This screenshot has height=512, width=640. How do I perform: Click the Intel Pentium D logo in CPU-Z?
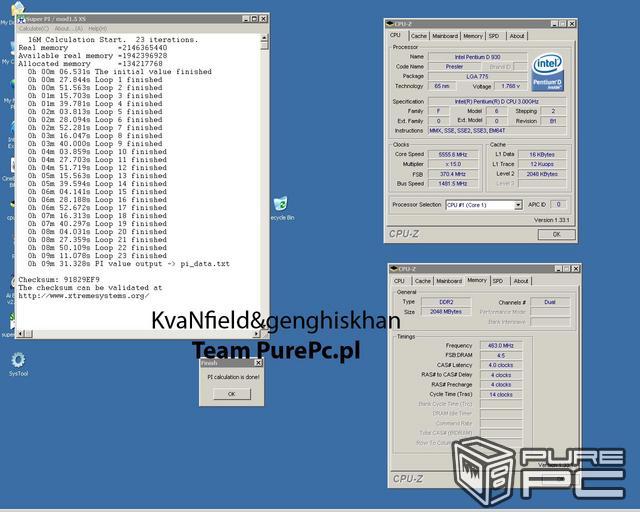pos(547,72)
